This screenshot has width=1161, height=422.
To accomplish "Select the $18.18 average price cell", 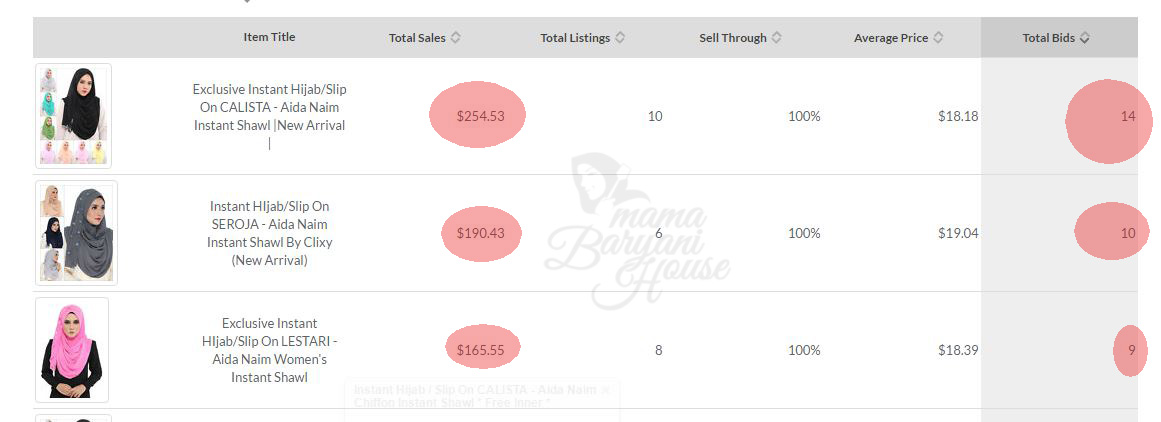I will point(958,116).
